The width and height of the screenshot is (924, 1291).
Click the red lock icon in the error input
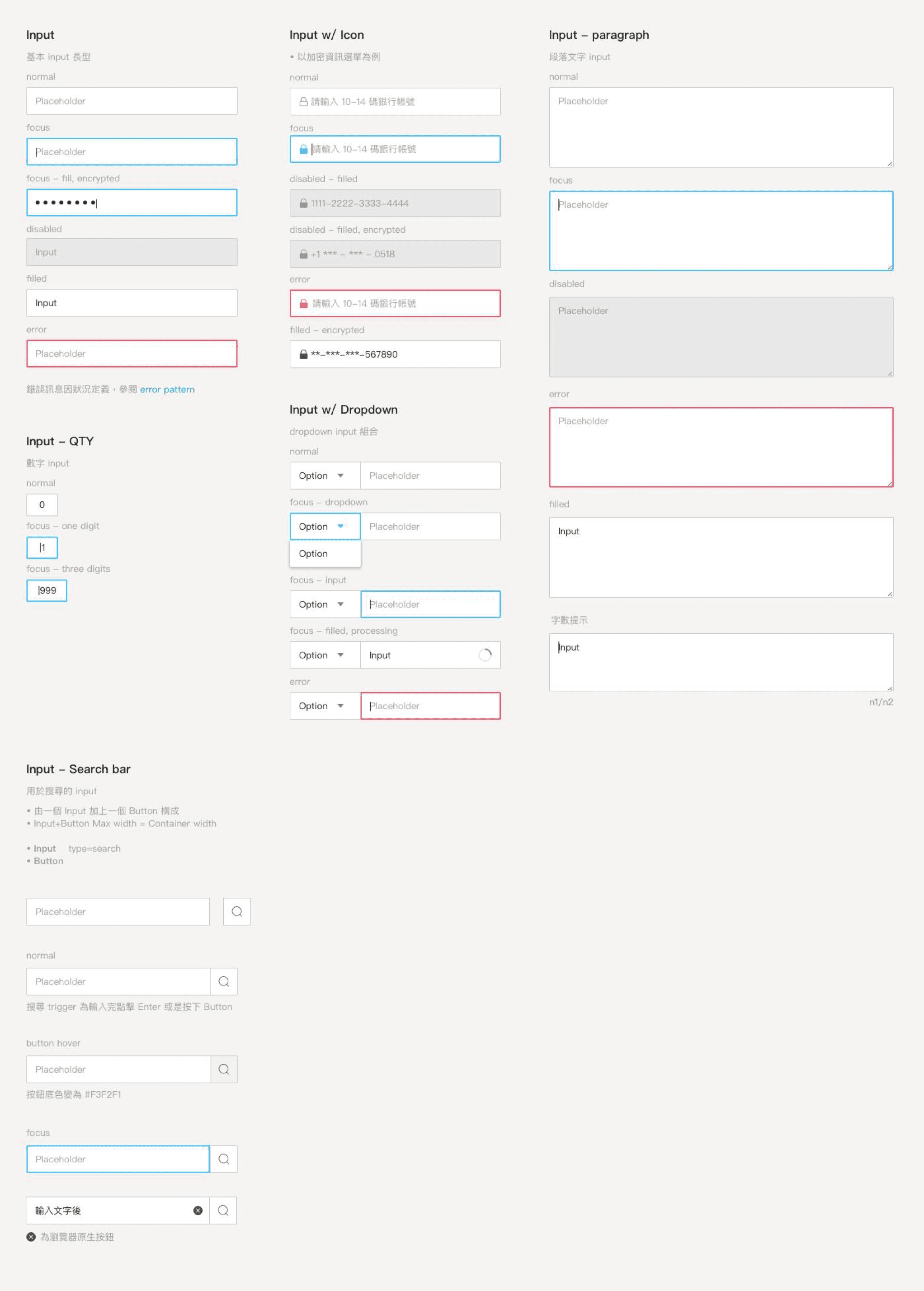click(303, 303)
